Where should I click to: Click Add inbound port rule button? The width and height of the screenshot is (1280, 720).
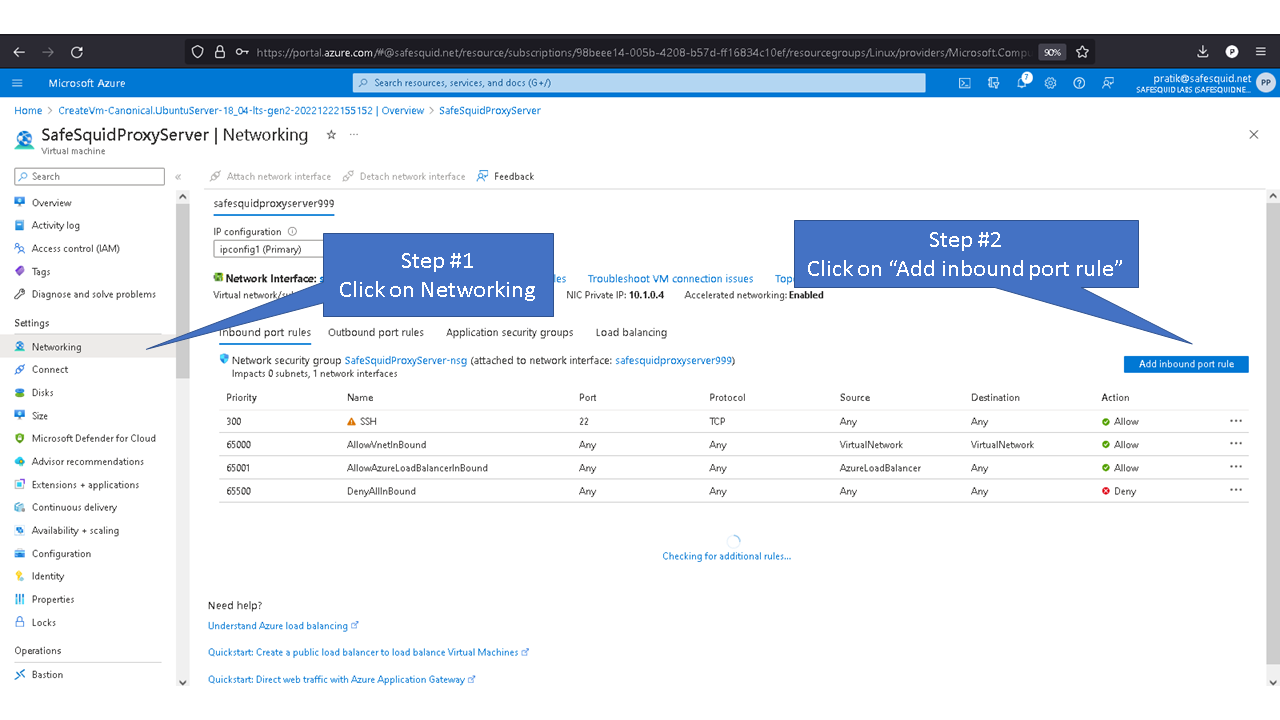[x=1186, y=364]
